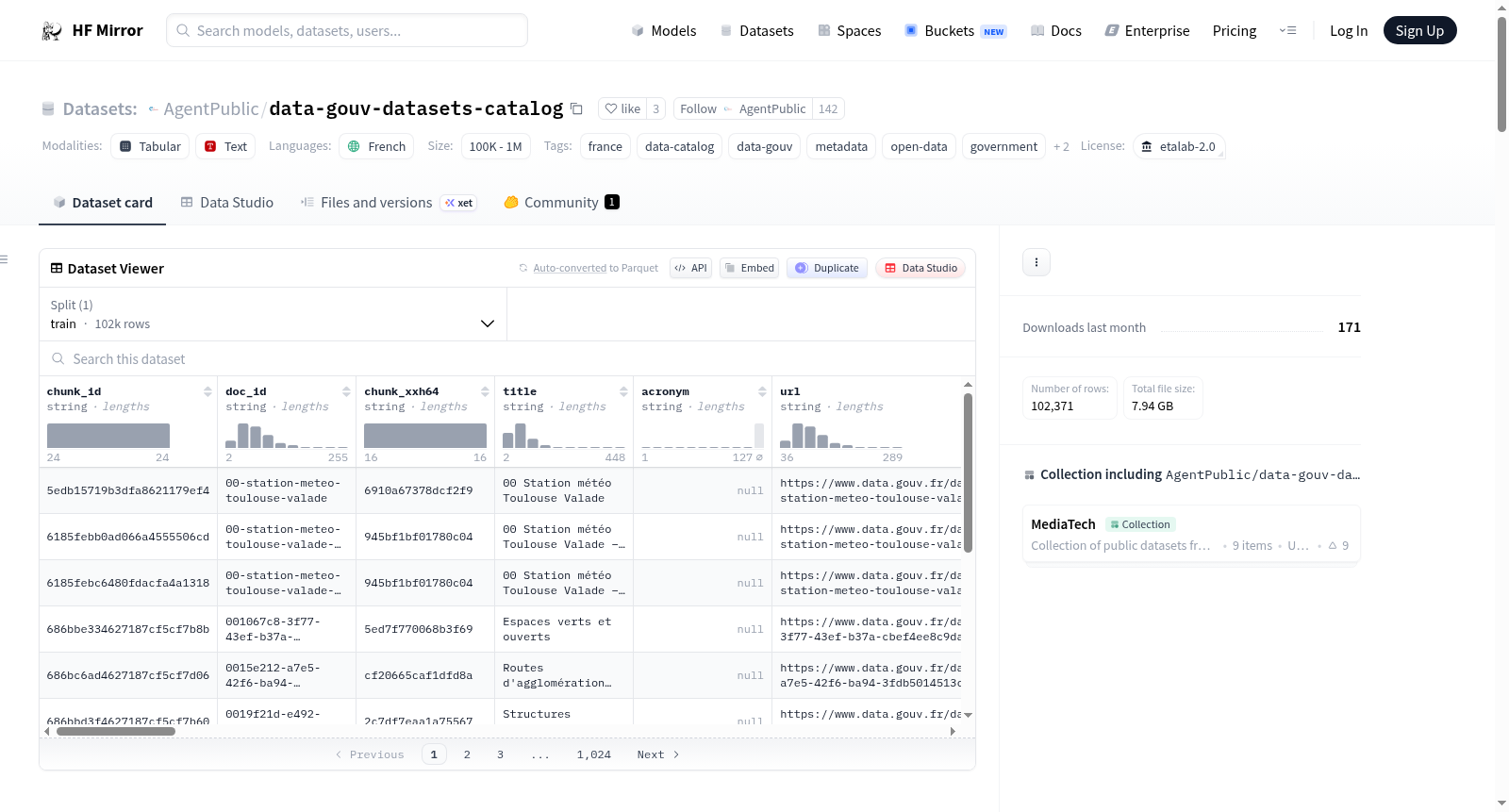Expand the Split train dropdown
The height and width of the screenshot is (812, 1509).
[x=274, y=314]
